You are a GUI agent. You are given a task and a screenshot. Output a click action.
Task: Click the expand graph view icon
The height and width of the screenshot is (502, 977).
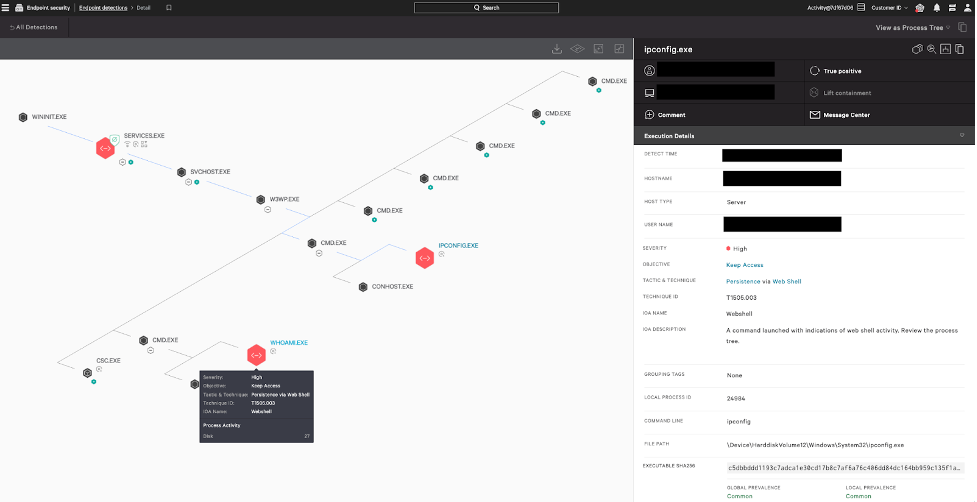coord(619,49)
